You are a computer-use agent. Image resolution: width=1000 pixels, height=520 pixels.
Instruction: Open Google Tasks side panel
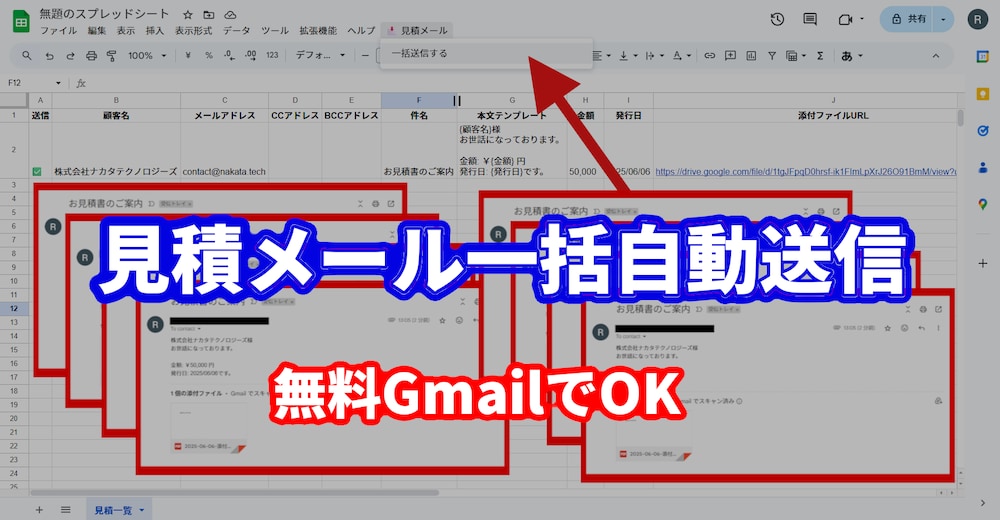[x=983, y=131]
